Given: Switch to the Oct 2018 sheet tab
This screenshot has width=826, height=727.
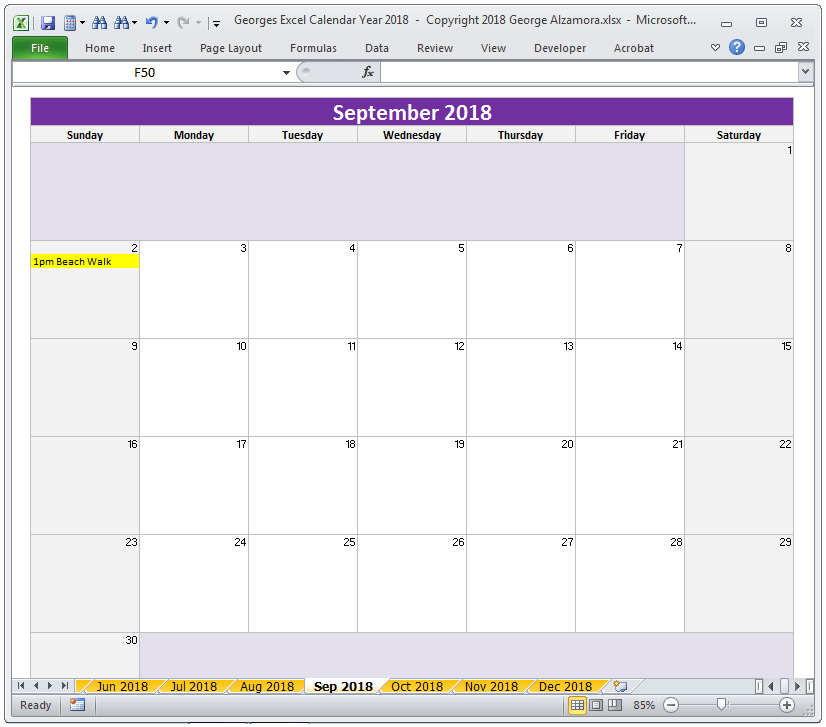Looking at the screenshot, I should (417, 686).
